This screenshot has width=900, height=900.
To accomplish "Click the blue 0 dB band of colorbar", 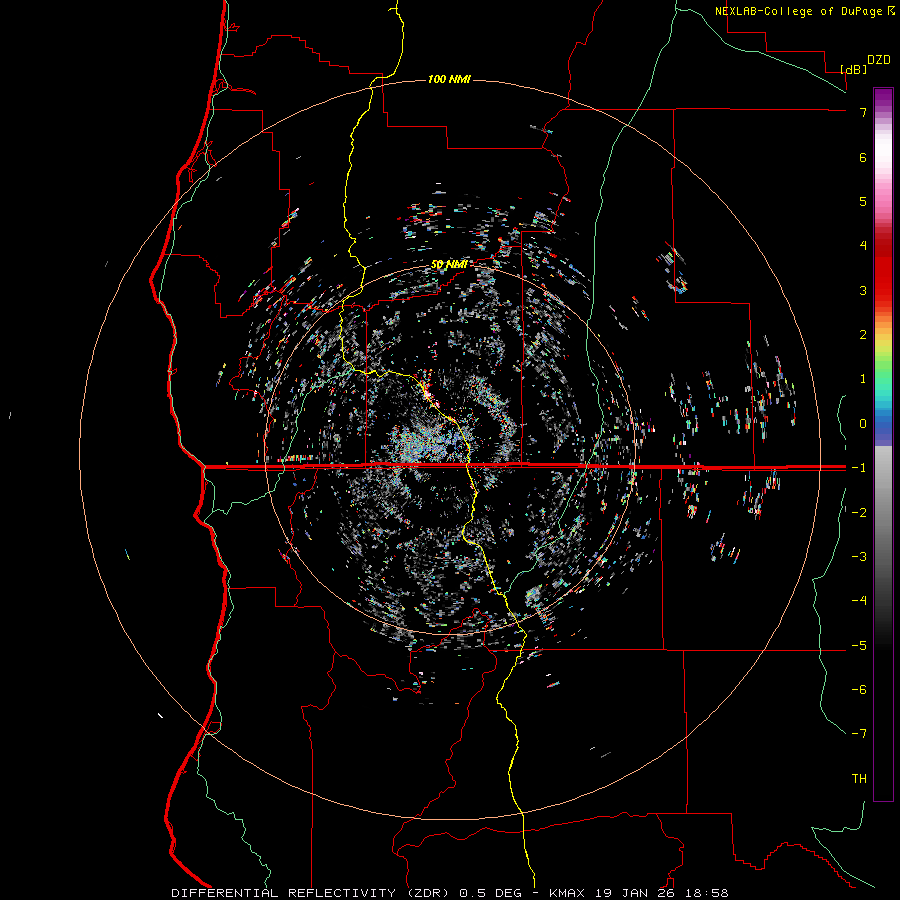I will coord(883,425).
